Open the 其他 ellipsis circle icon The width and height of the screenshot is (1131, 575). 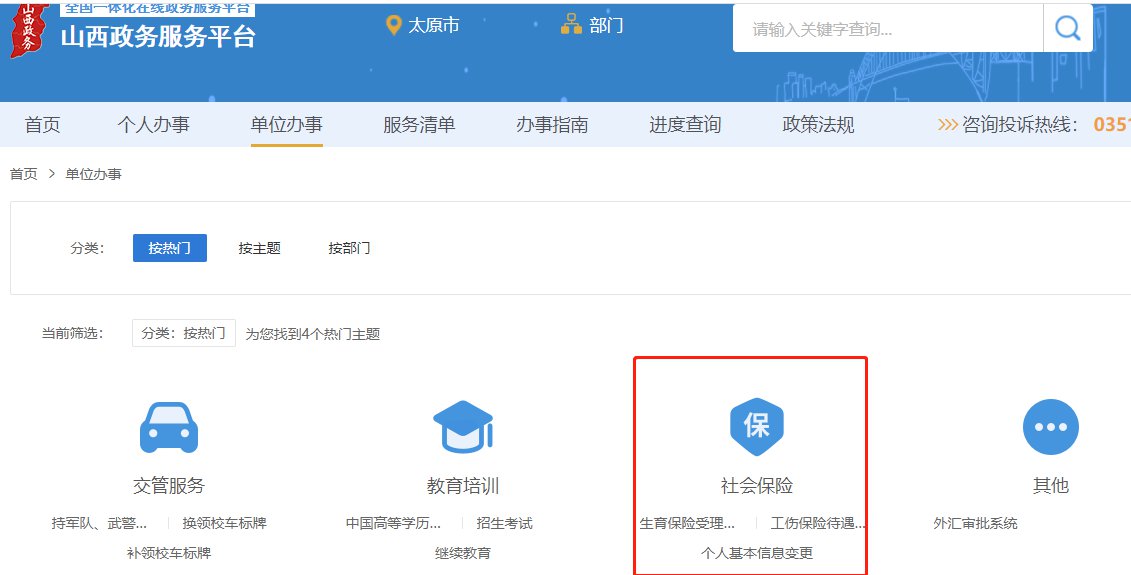click(1050, 427)
